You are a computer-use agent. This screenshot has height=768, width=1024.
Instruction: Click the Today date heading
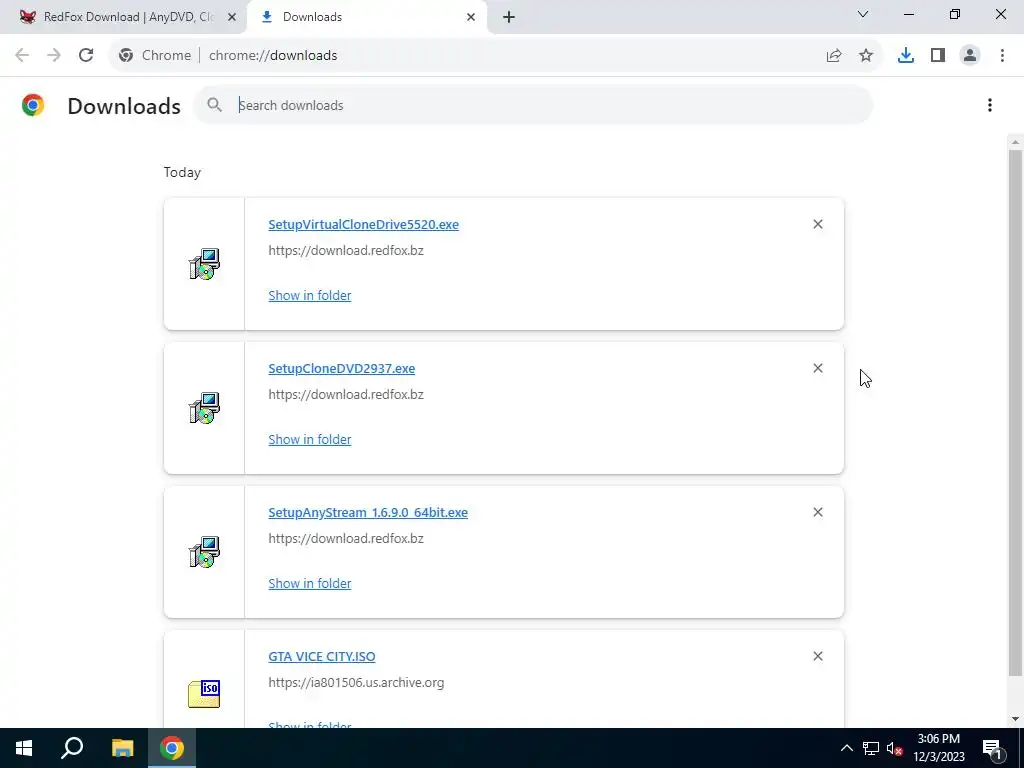pyautogui.click(x=182, y=172)
